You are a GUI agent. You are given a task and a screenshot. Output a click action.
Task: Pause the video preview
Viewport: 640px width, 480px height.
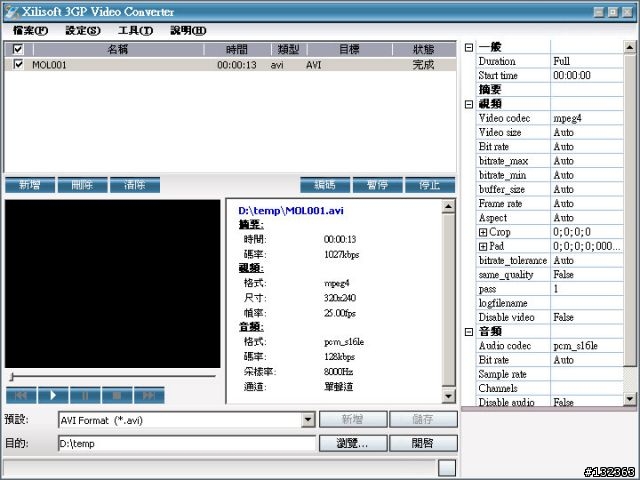(x=85, y=395)
